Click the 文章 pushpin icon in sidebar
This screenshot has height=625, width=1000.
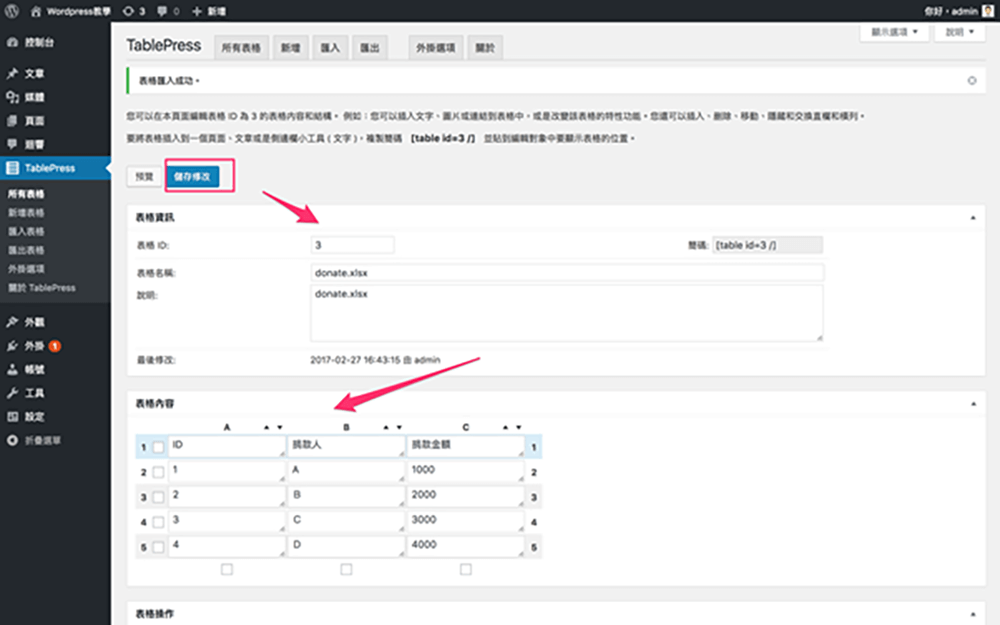(12, 73)
